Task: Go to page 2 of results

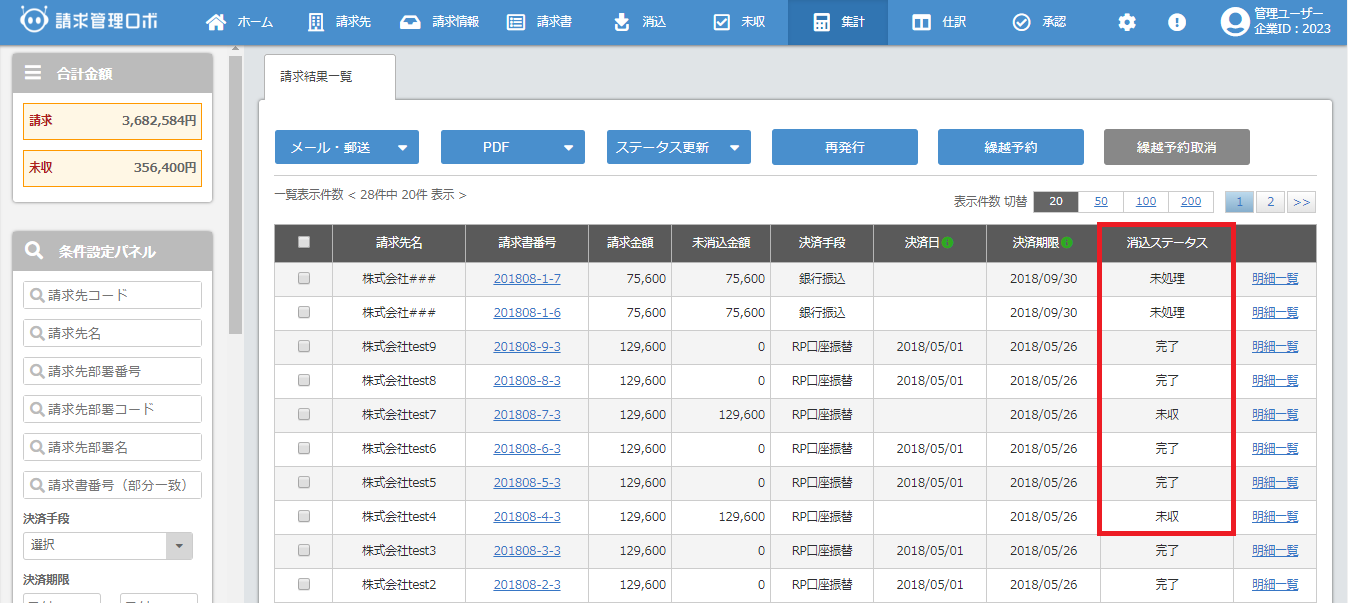Action: pos(1270,201)
